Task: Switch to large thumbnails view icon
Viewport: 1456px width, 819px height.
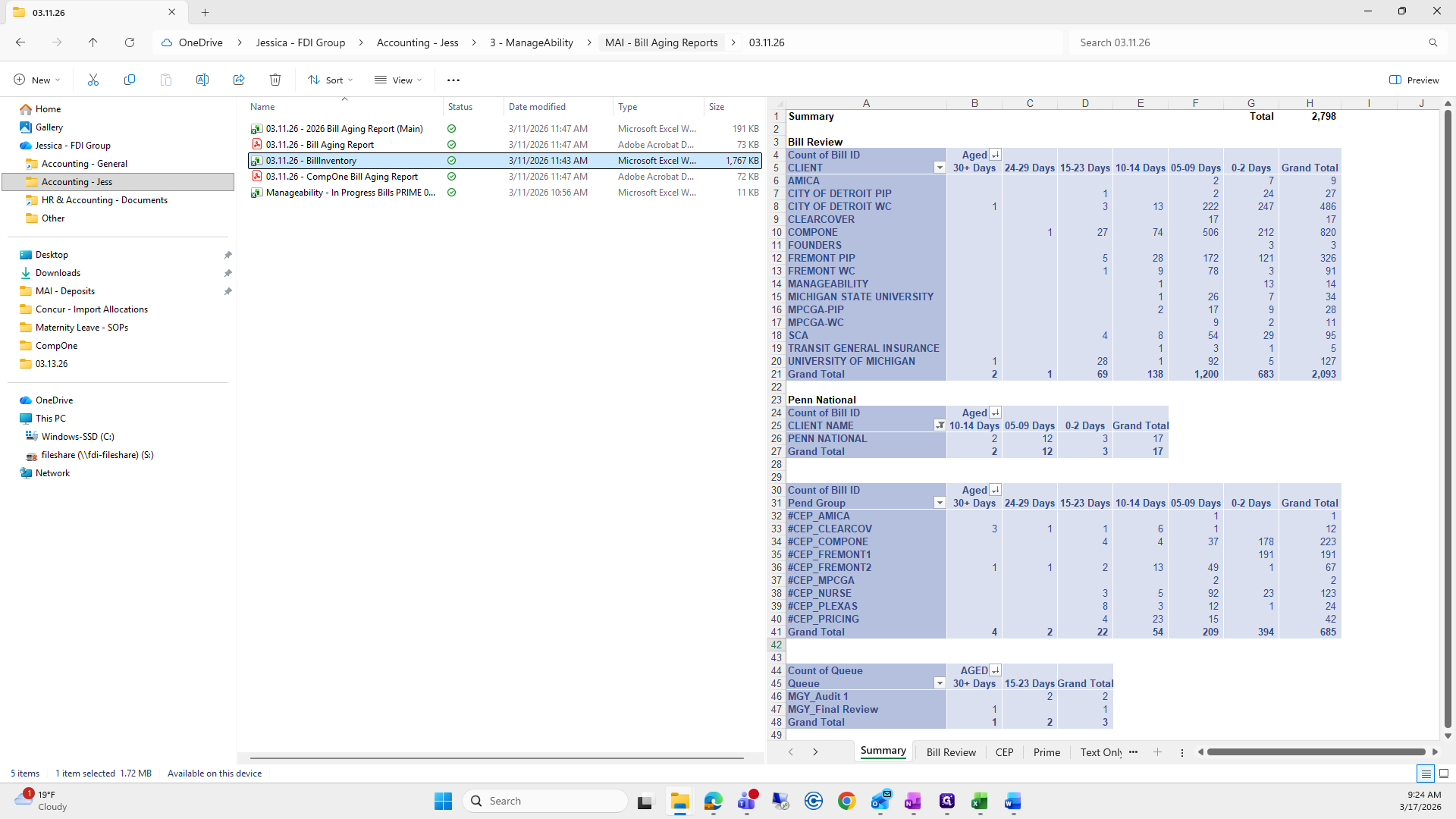Action: point(1444,773)
